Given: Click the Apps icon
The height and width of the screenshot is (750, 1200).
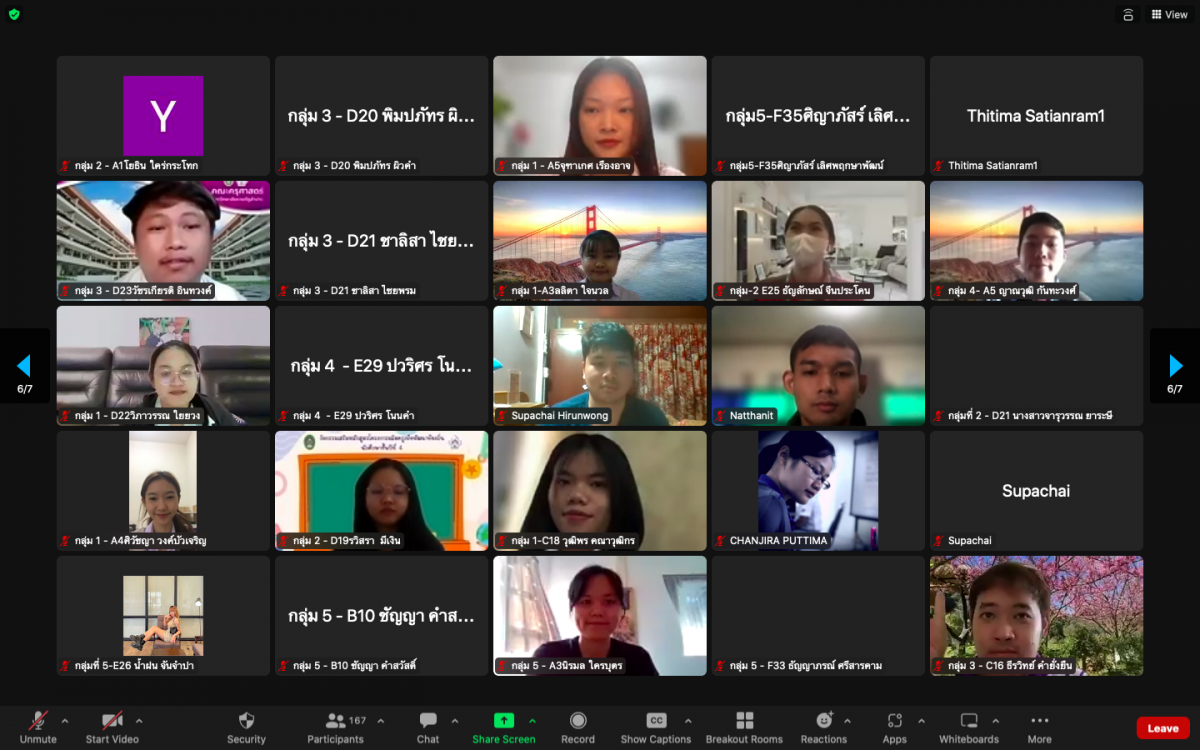Looking at the screenshot, I should point(894,721).
